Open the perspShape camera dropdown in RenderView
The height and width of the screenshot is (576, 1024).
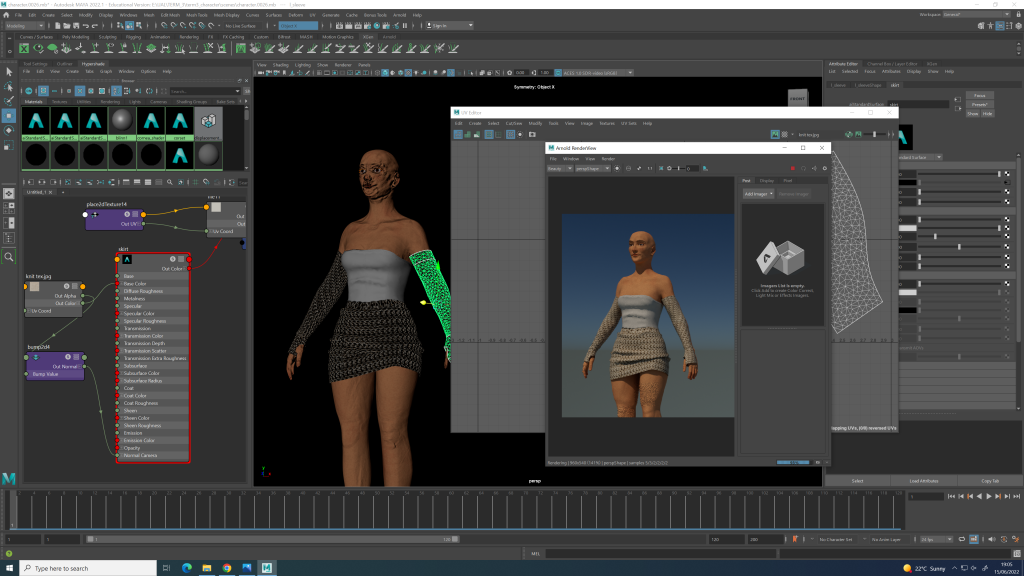(592, 168)
